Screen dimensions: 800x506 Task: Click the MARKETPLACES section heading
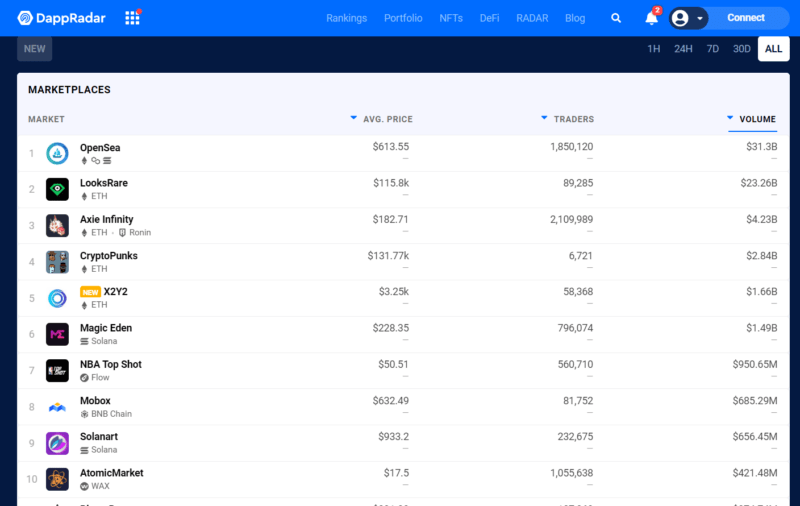click(69, 90)
